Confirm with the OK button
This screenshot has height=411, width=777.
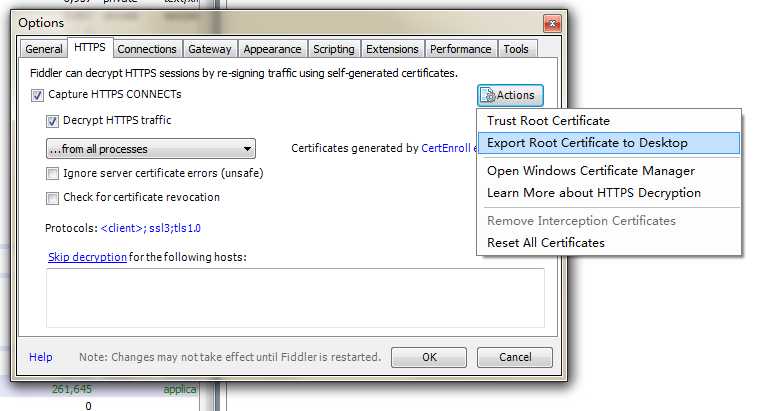click(x=429, y=357)
